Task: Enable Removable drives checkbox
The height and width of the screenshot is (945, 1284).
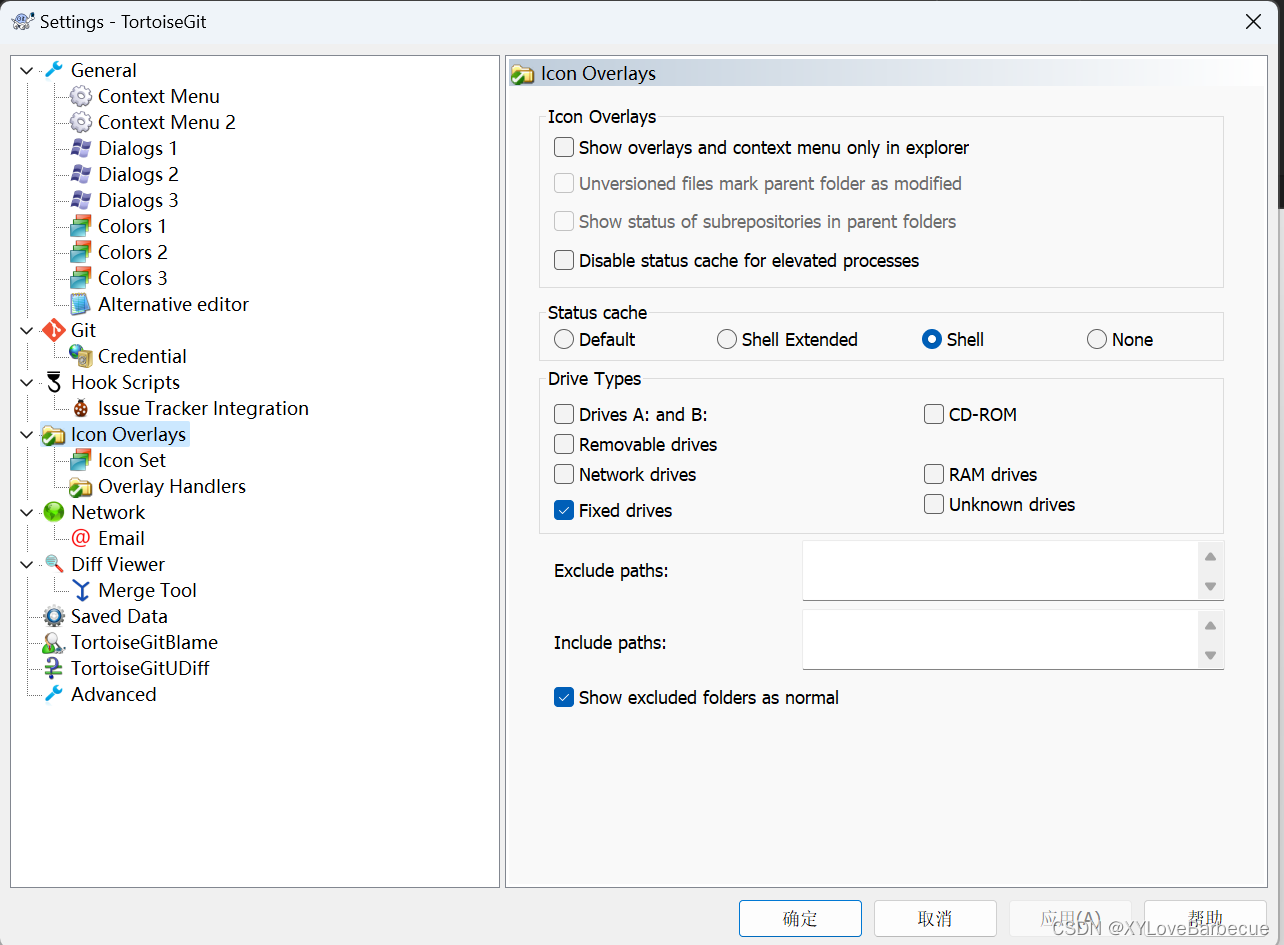Action: [x=564, y=444]
